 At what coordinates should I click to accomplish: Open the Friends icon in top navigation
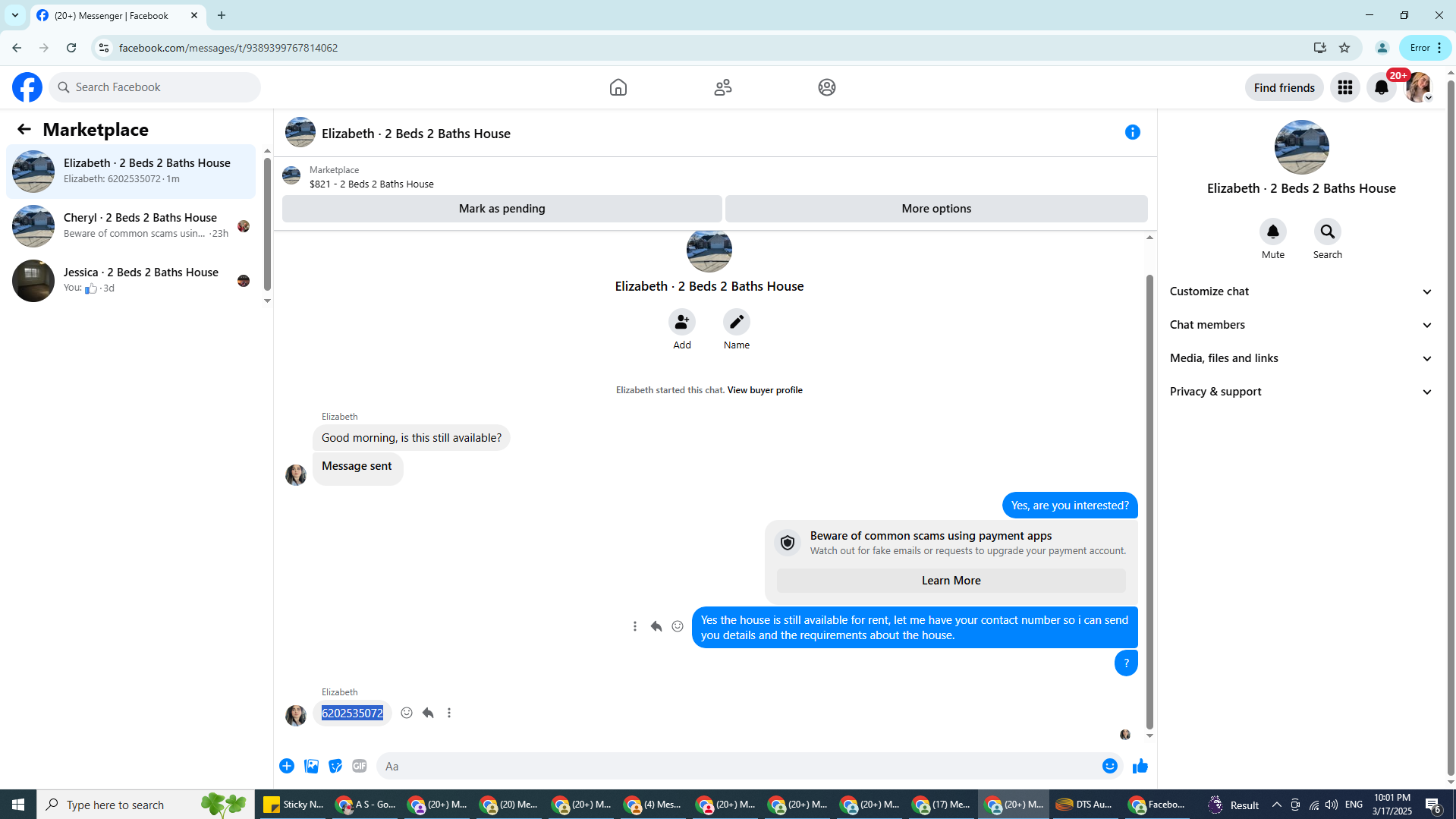pos(723,87)
